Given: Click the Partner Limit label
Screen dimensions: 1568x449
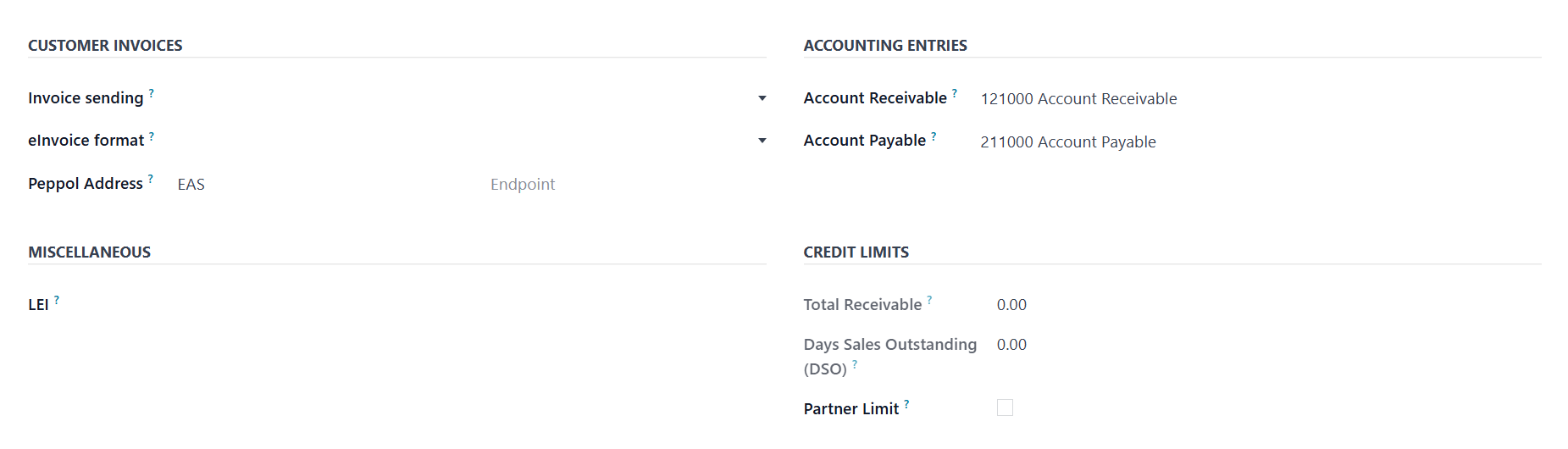Looking at the screenshot, I should (850, 409).
